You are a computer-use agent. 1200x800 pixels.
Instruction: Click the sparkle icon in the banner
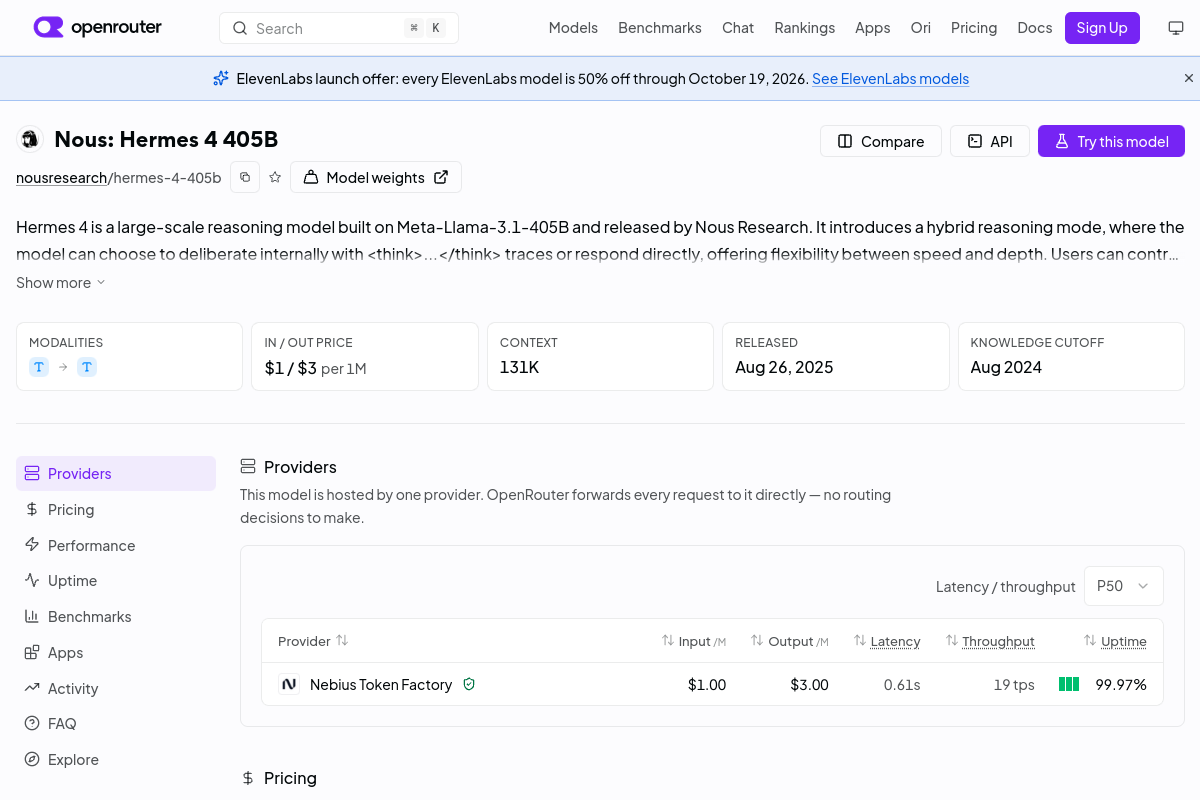pyautogui.click(x=221, y=78)
